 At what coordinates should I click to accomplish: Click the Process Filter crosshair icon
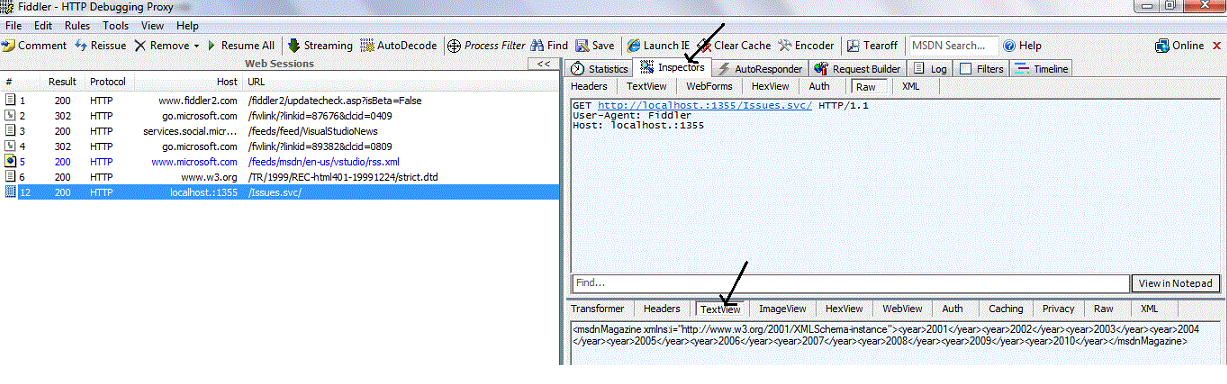pyautogui.click(x=454, y=46)
